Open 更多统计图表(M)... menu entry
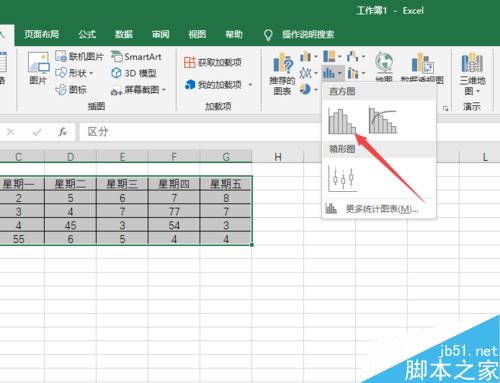This screenshot has width=500, height=383. pyautogui.click(x=379, y=209)
